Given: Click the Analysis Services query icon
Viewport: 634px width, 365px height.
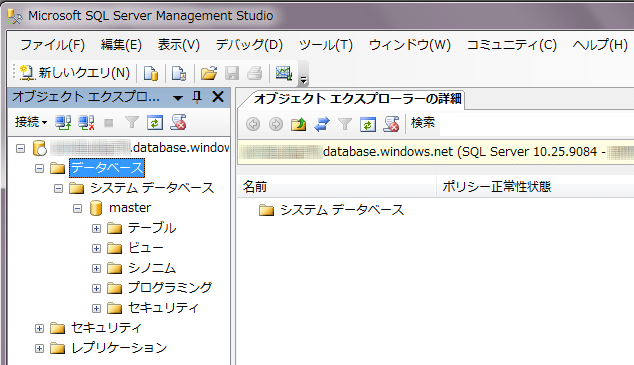Looking at the screenshot, I should [x=179, y=73].
